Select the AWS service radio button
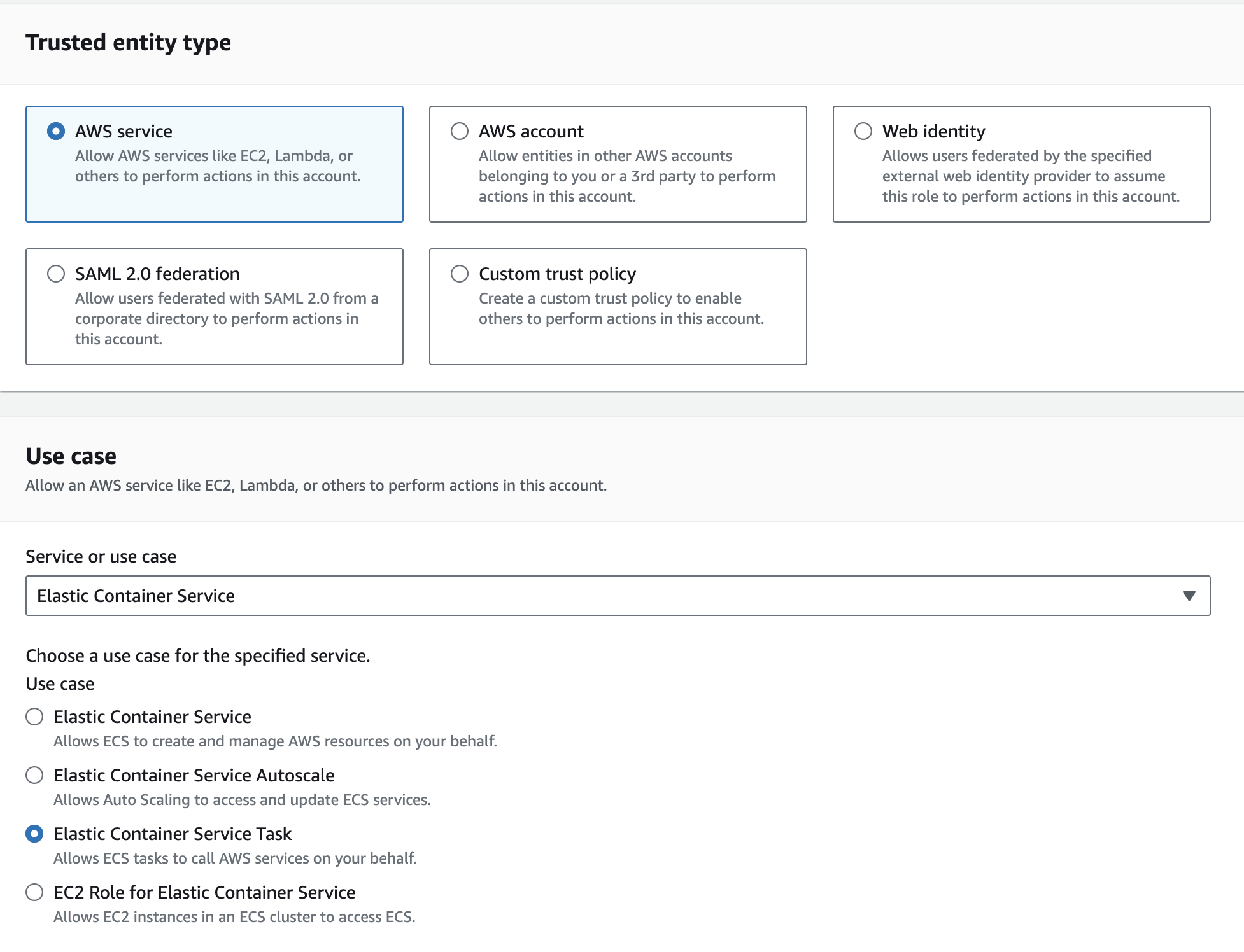This screenshot has height=952, width=1244. pyautogui.click(x=56, y=131)
